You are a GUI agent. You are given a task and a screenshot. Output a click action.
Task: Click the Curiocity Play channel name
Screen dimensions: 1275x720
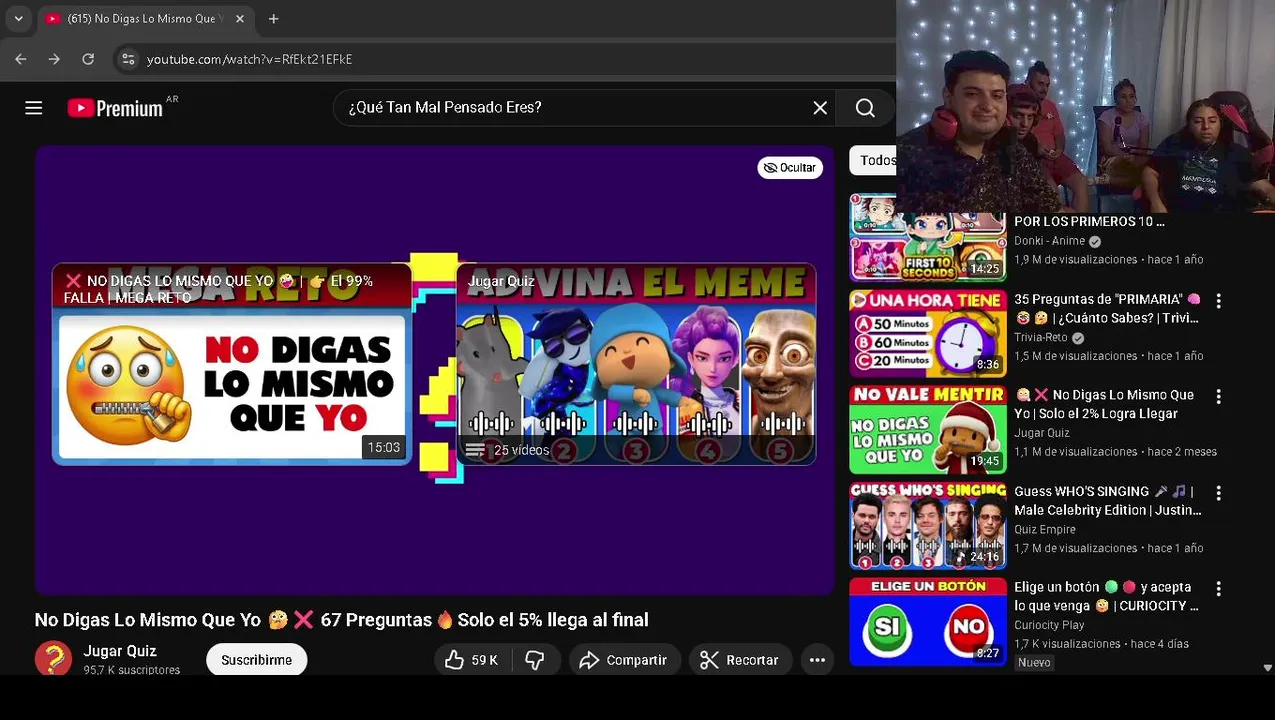(1049, 625)
